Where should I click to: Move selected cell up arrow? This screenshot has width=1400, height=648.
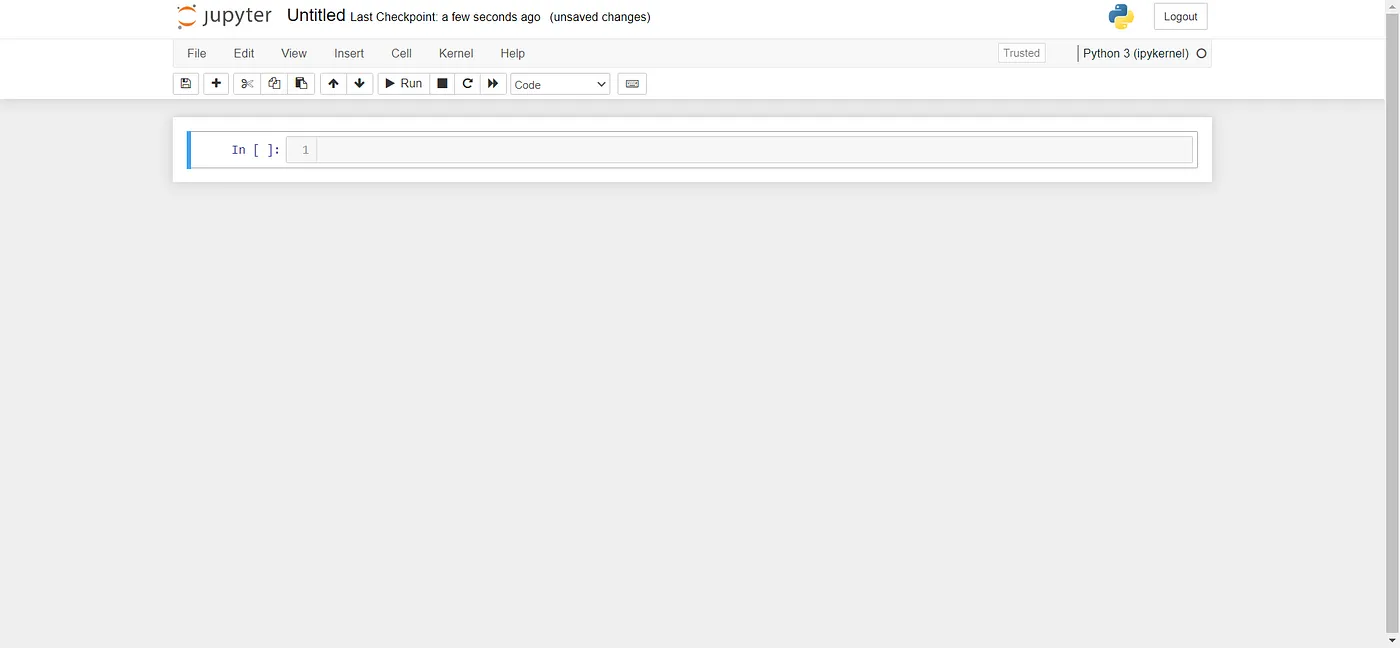click(x=333, y=84)
